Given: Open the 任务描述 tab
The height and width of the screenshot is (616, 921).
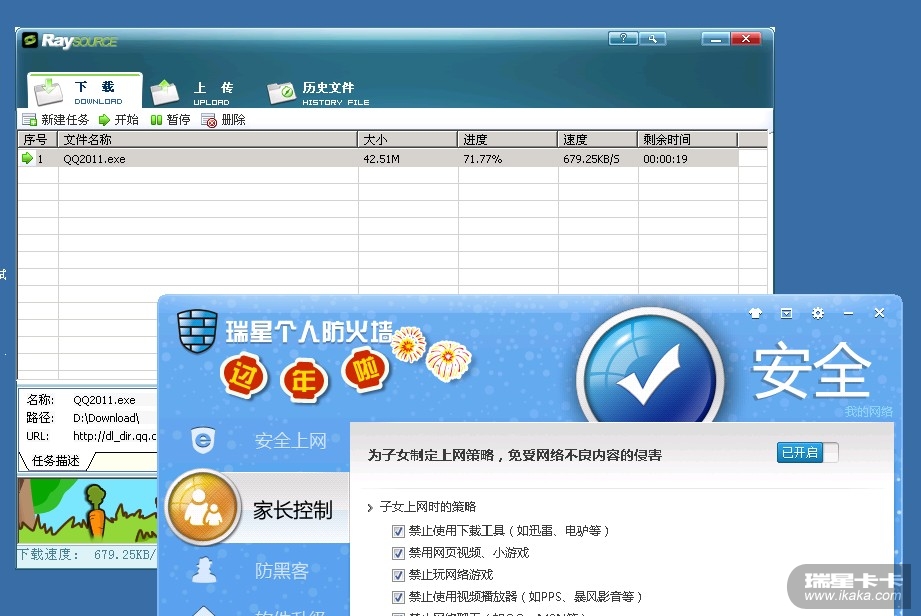Looking at the screenshot, I should (x=56, y=461).
